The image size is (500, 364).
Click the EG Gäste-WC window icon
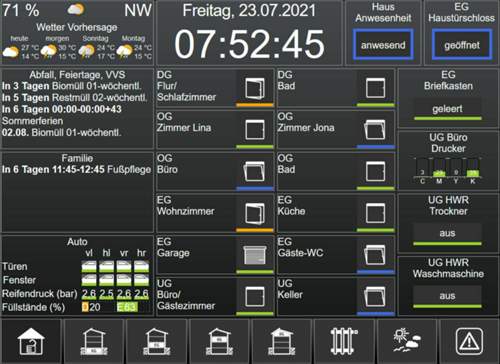pyautogui.click(x=375, y=255)
